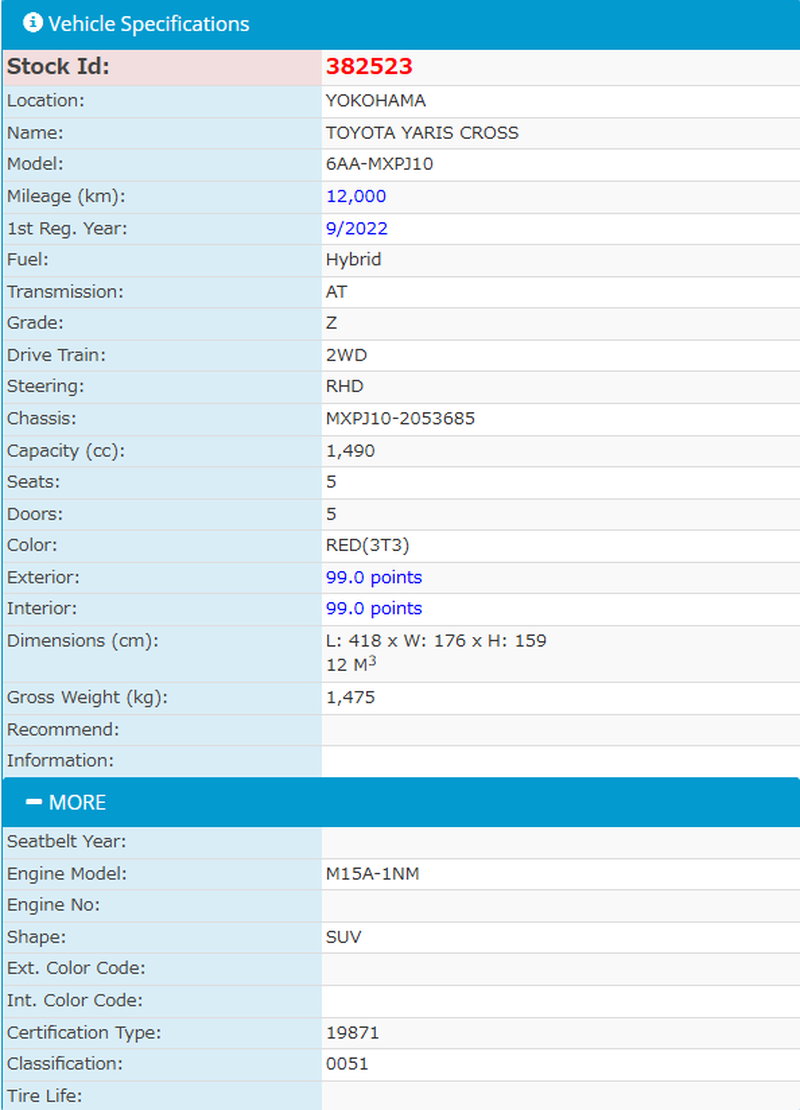
Task: Click the 1st Reg. Year label
Action: 67,229
